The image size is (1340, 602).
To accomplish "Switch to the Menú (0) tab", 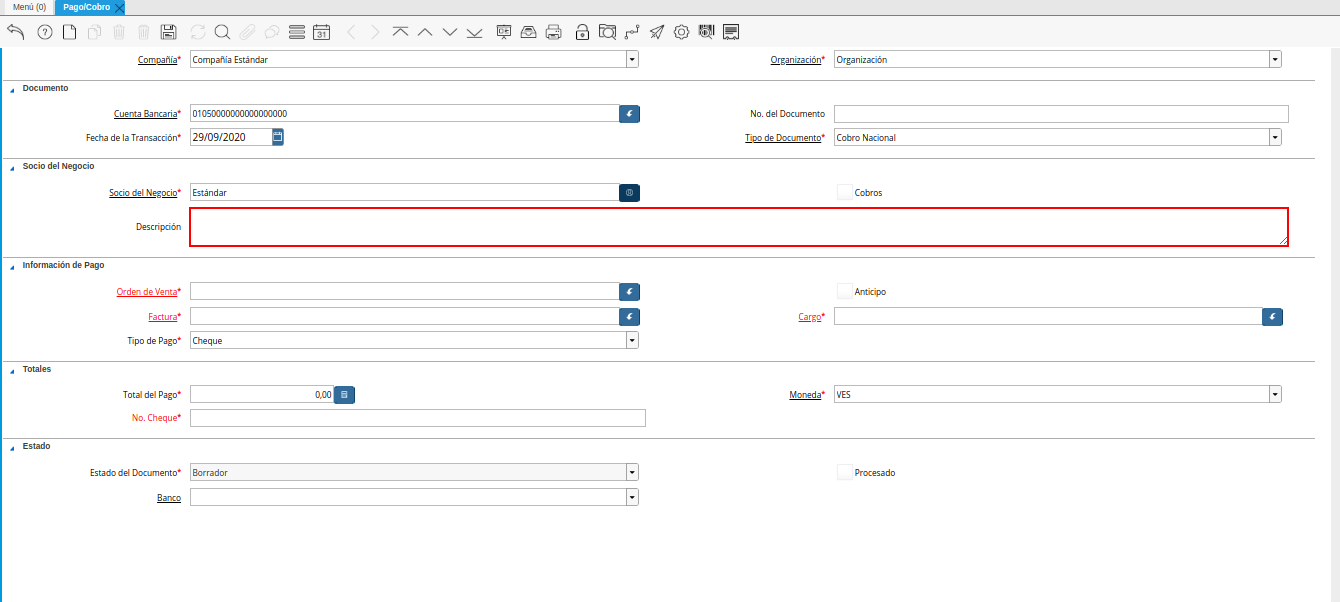I will (29, 7).
